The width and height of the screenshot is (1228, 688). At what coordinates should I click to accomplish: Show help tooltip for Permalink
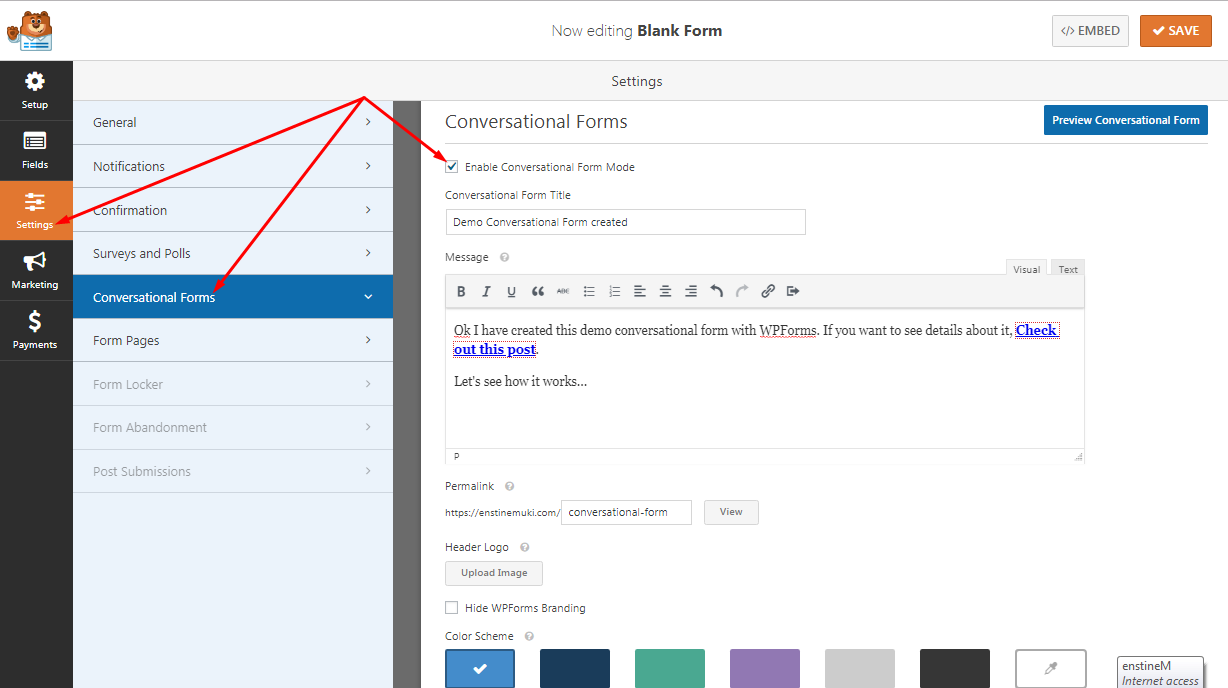coord(509,486)
